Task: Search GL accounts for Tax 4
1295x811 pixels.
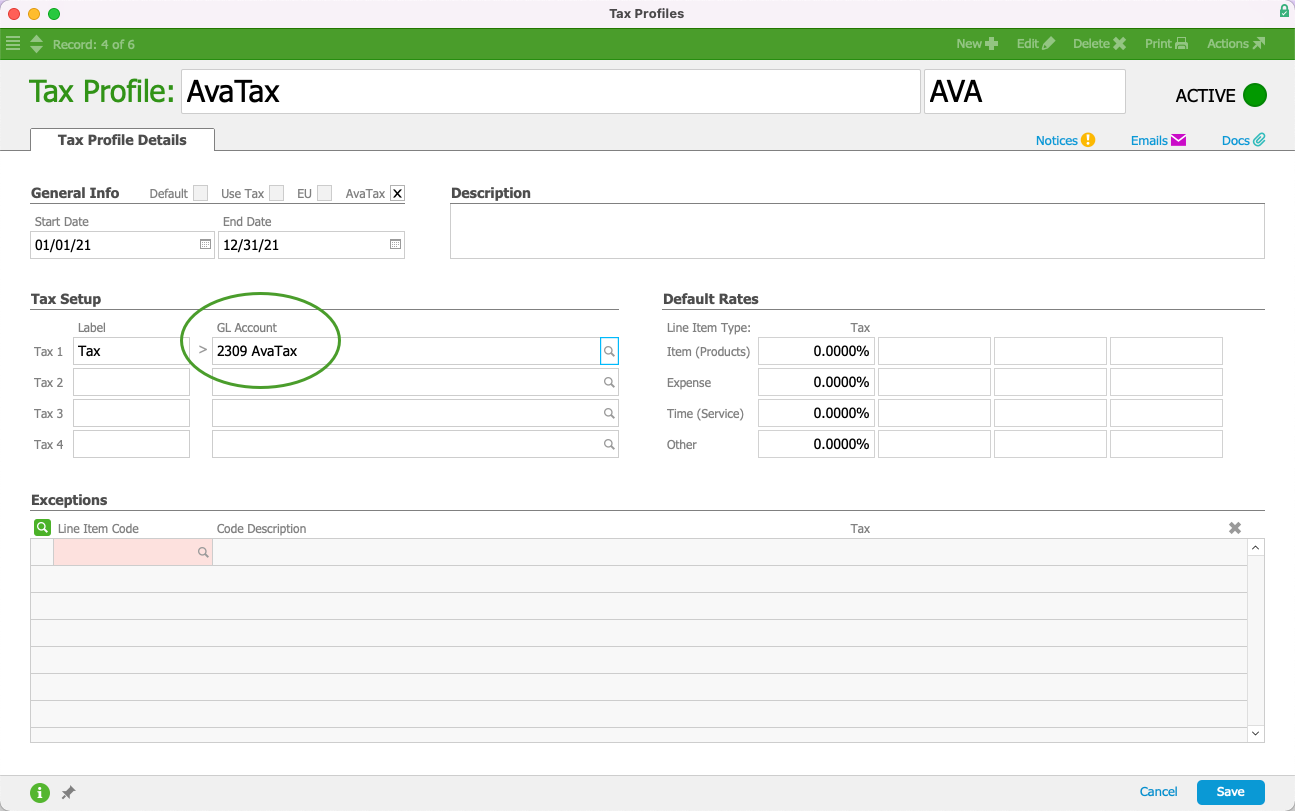Action: [609, 444]
